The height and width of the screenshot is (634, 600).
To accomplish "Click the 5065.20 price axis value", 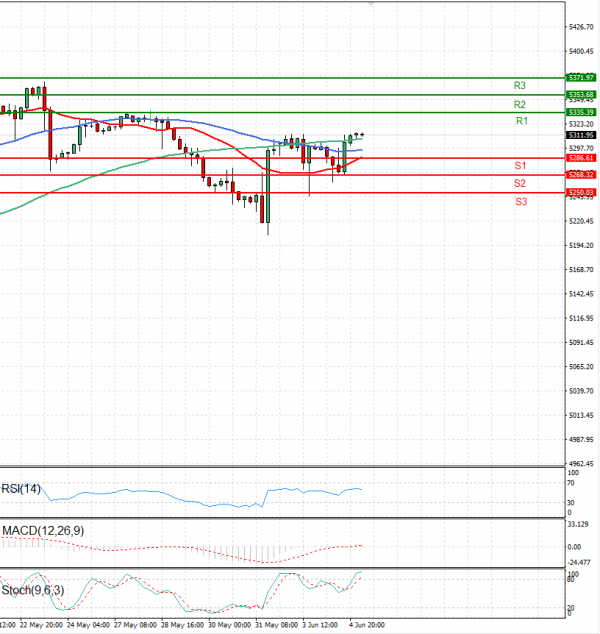I will (581, 367).
